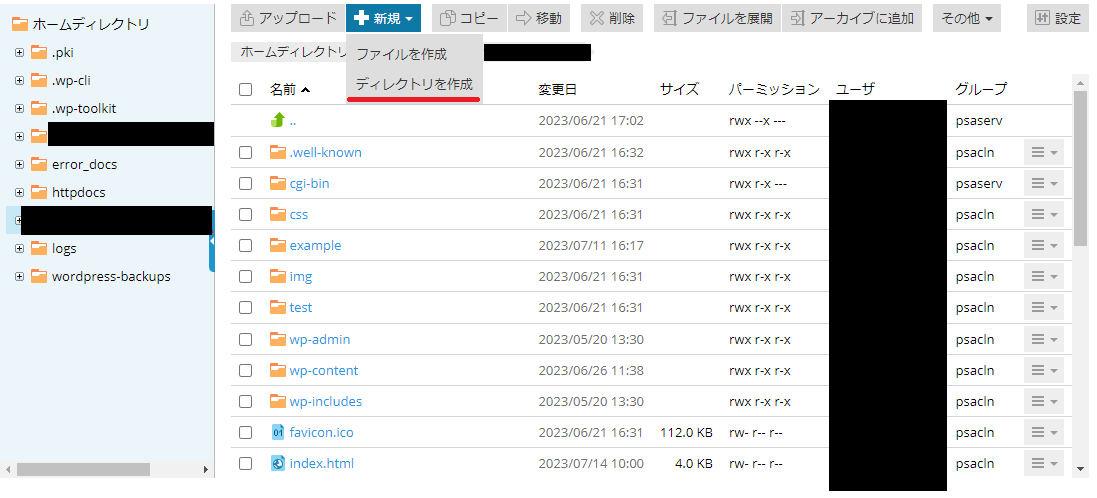This screenshot has width=1097, height=498.
Task: Click the index.html globe file icon
Action: point(278,463)
